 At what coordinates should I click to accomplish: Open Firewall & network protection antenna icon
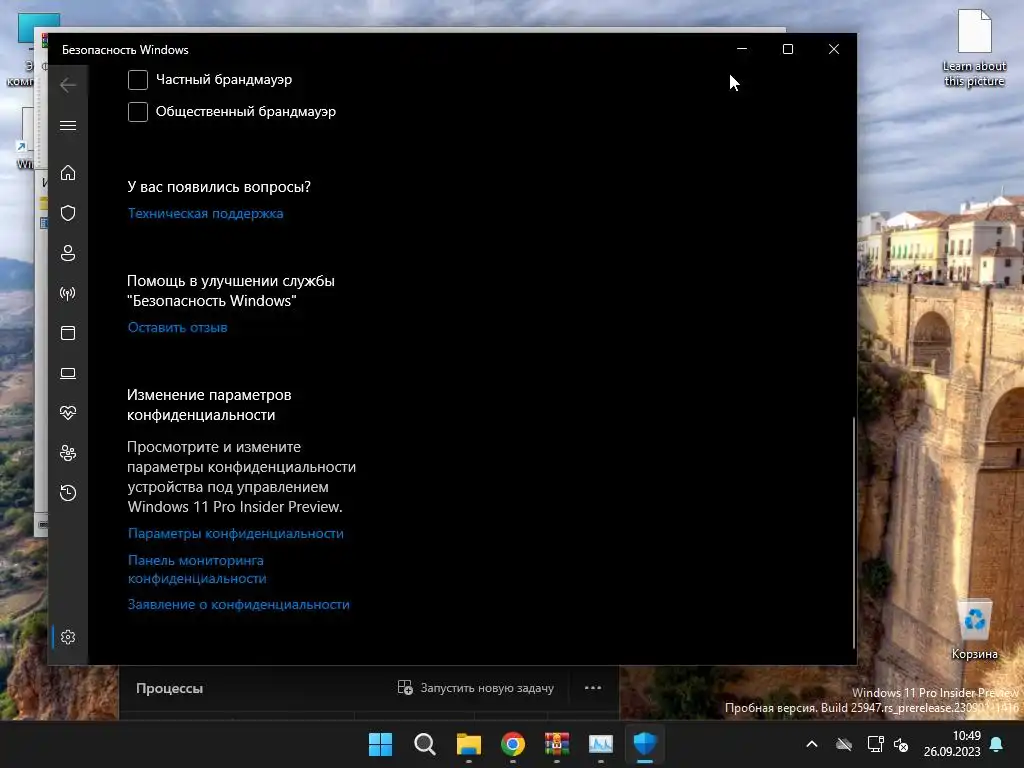[x=68, y=293]
